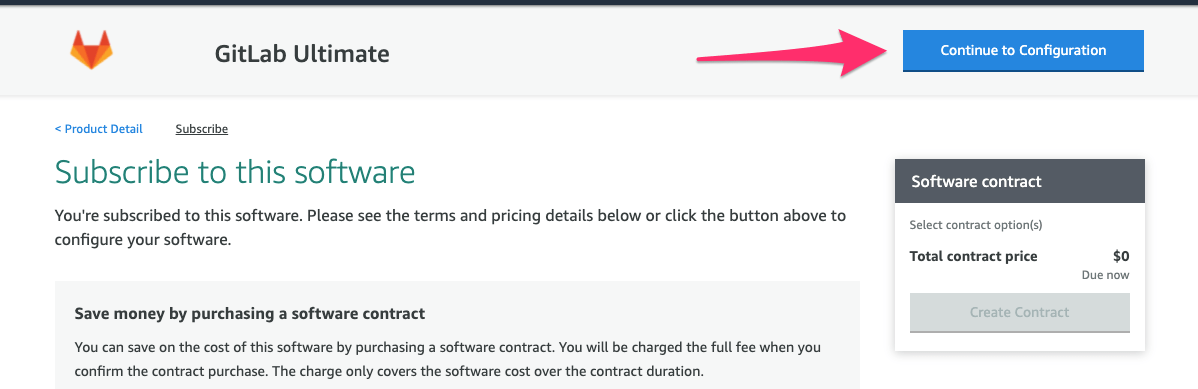Click the pink arrow annotation

(791, 53)
